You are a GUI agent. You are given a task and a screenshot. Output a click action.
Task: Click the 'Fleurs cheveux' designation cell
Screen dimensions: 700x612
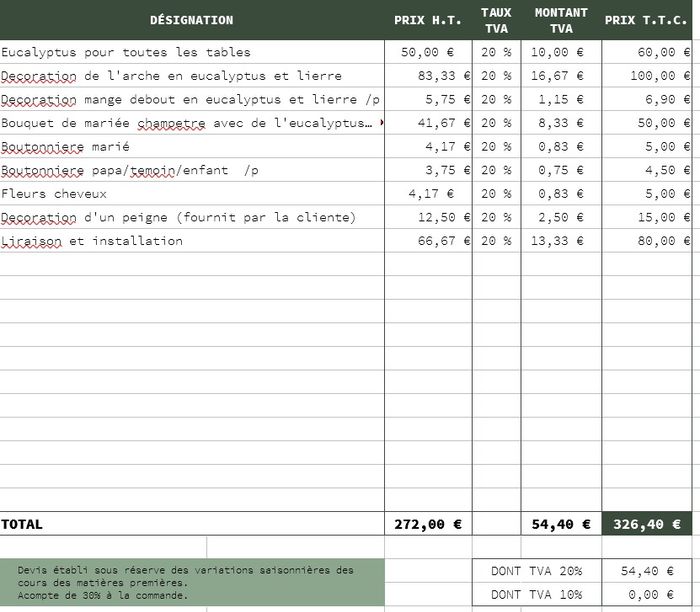pos(55,194)
